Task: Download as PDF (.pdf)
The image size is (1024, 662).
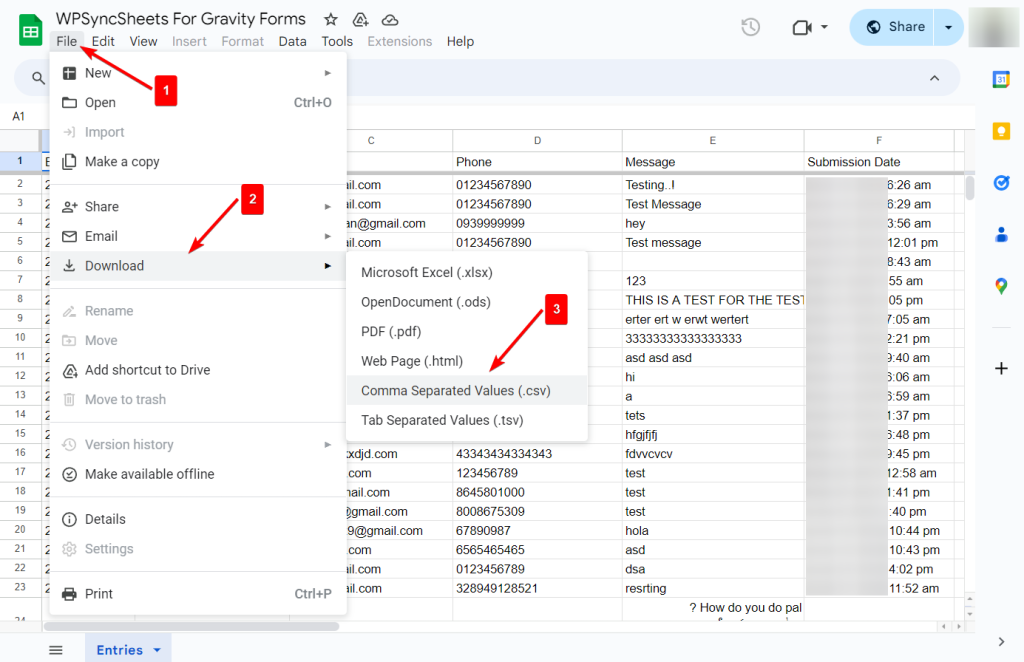Action: (467, 332)
